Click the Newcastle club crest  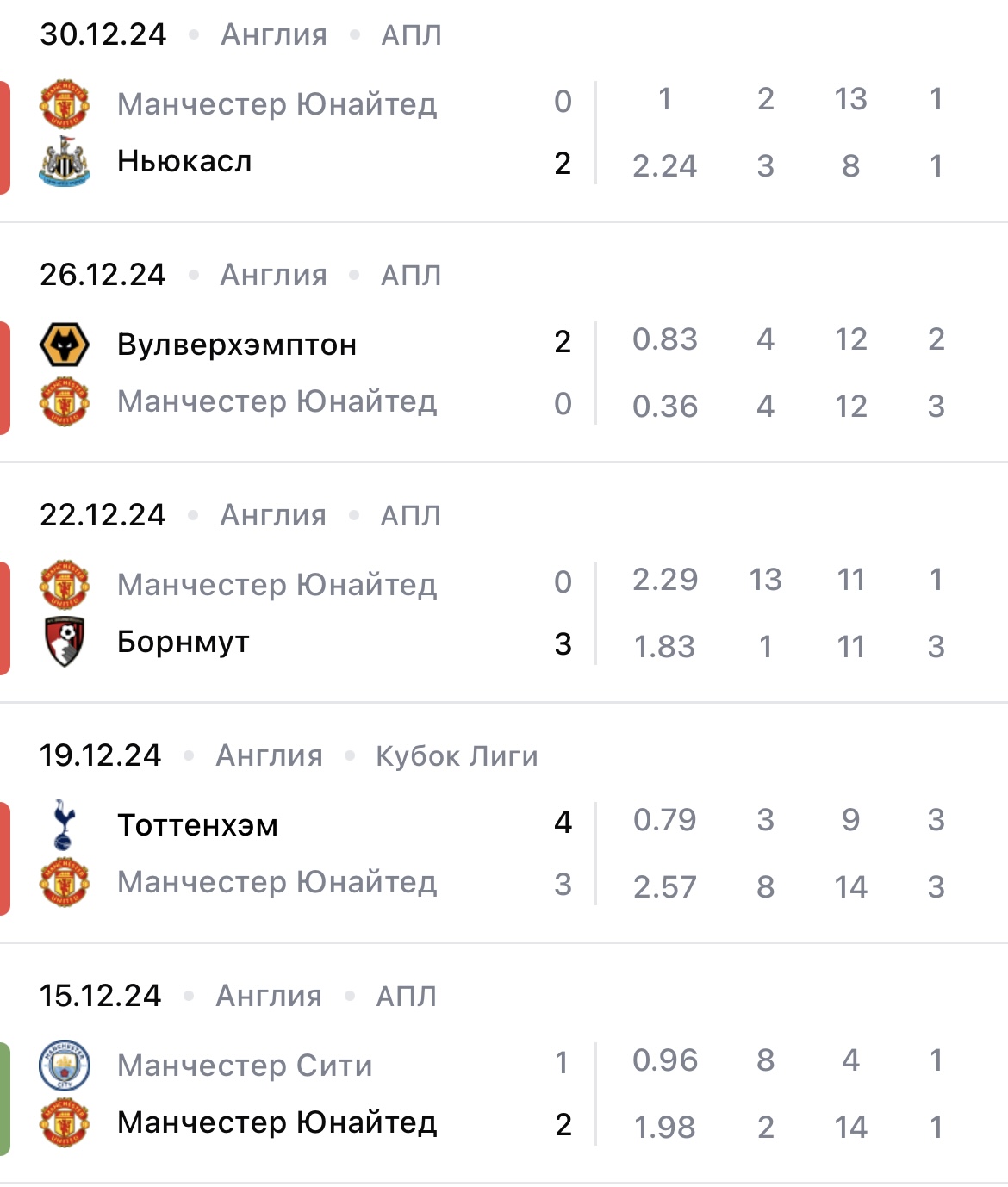pyautogui.click(x=65, y=162)
